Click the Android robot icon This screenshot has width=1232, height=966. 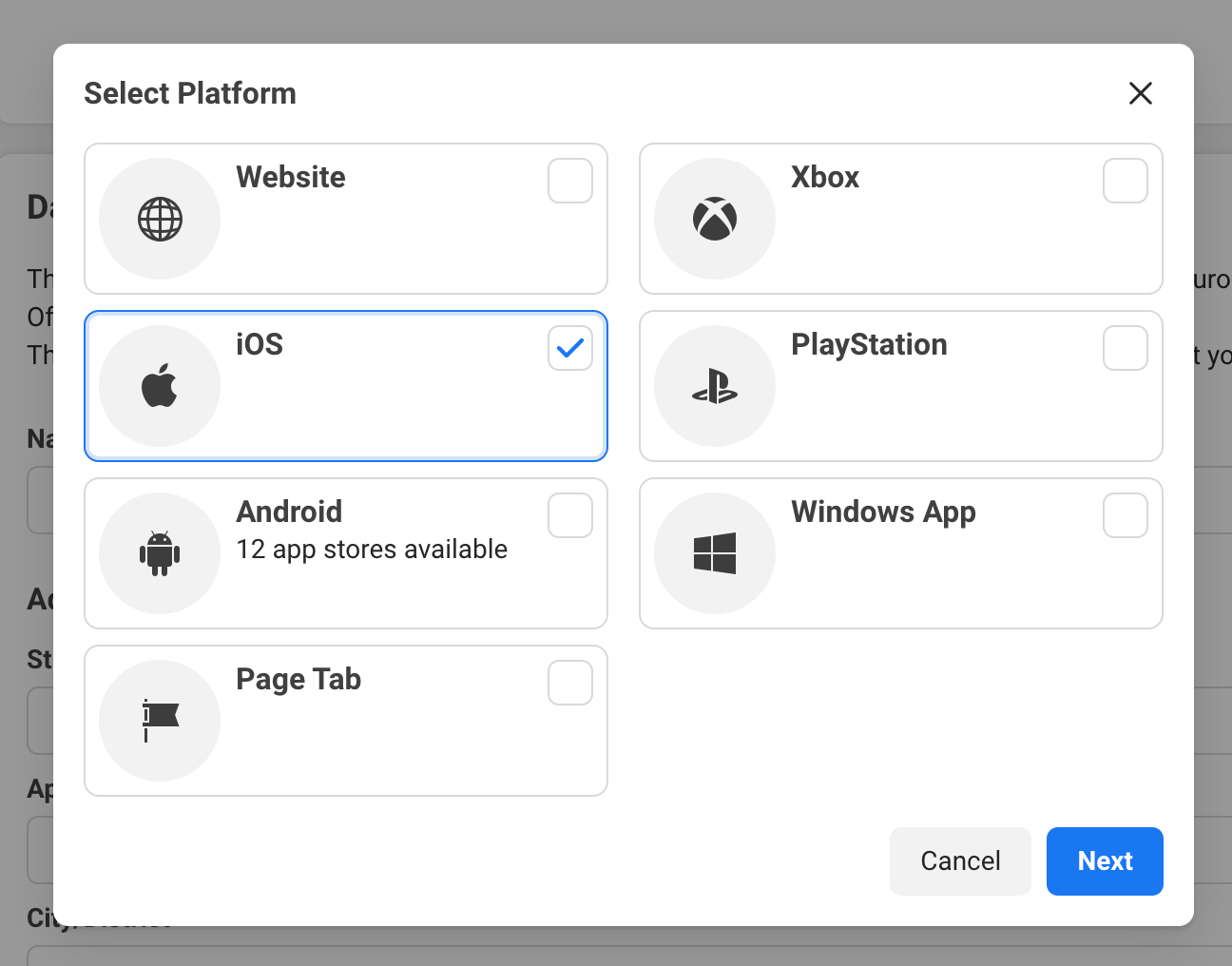(160, 553)
